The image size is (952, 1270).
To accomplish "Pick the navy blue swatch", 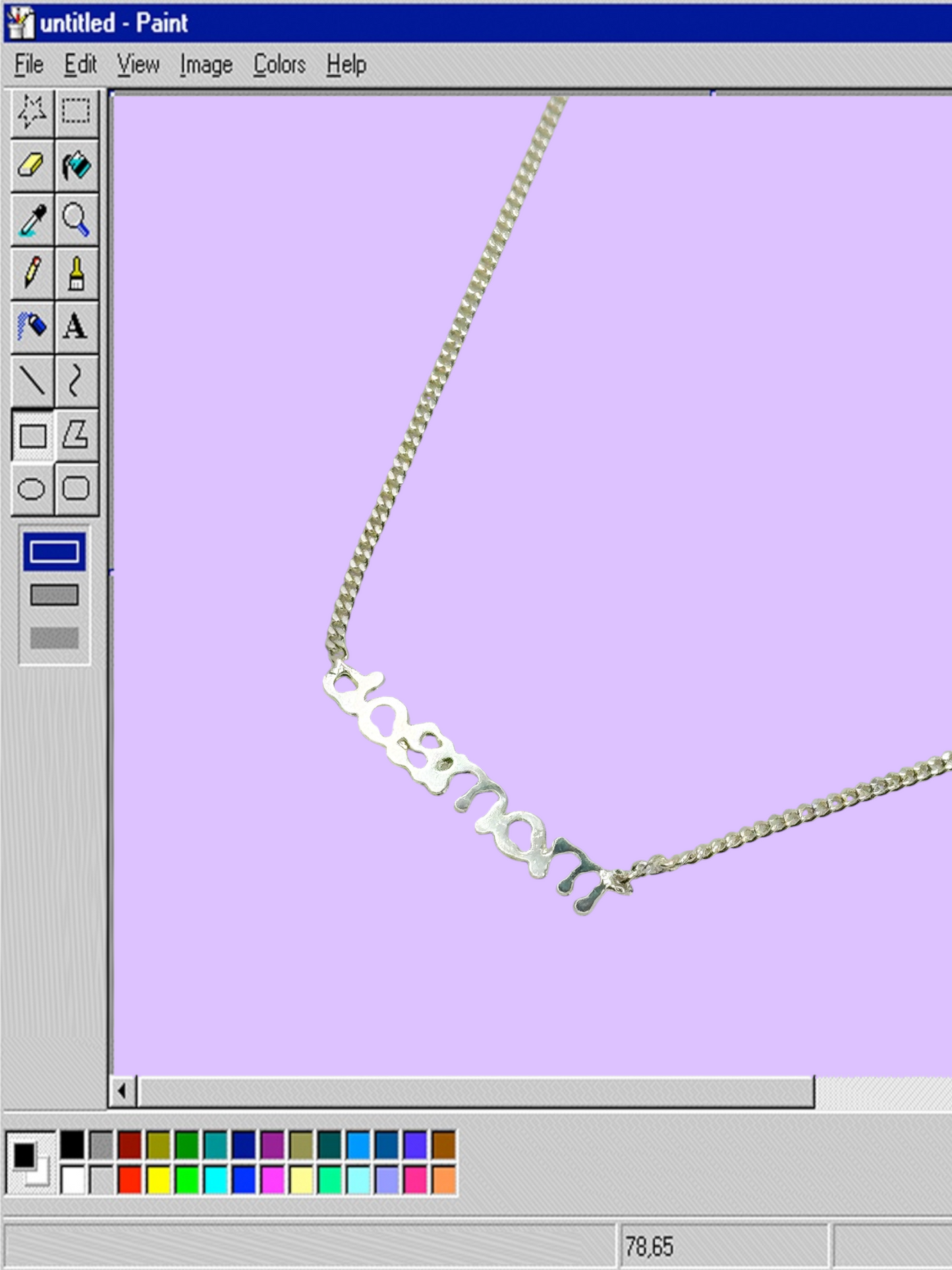I will point(244,1145).
